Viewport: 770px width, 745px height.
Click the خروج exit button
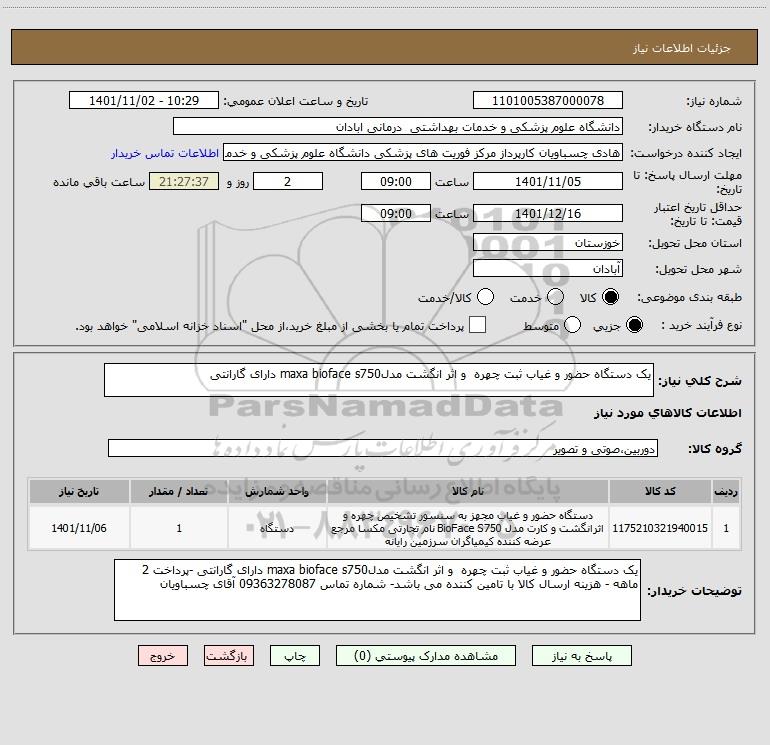pos(163,656)
